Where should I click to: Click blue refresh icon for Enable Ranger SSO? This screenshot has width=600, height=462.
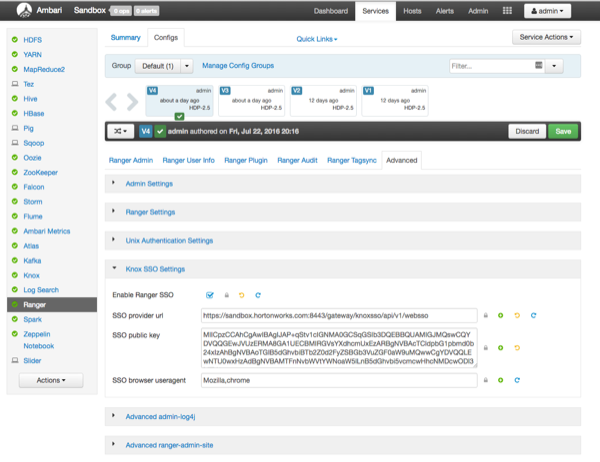point(258,295)
